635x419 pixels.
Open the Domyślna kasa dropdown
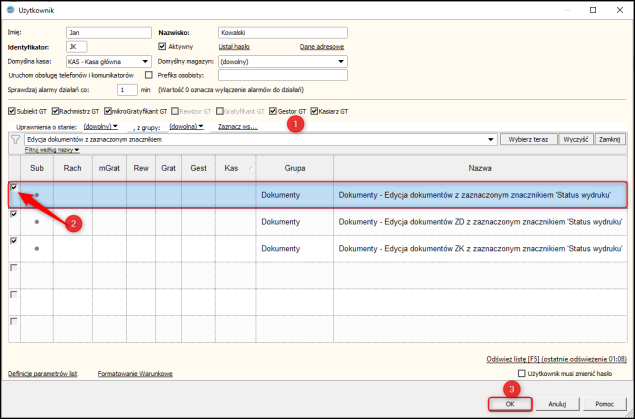tap(143, 61)
